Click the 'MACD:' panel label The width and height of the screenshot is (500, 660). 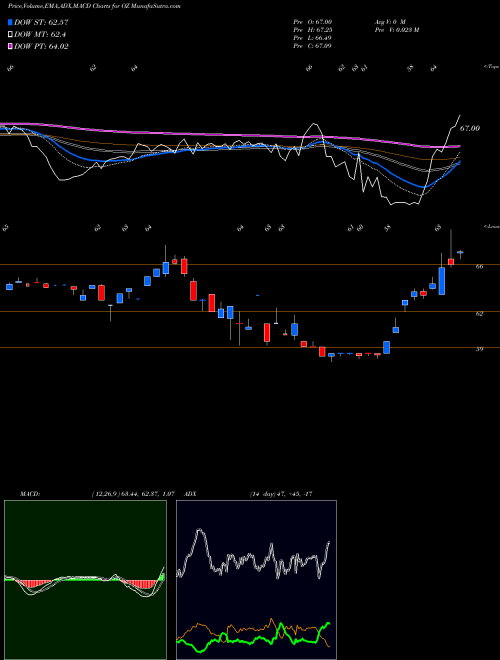[x=29, y=494]
